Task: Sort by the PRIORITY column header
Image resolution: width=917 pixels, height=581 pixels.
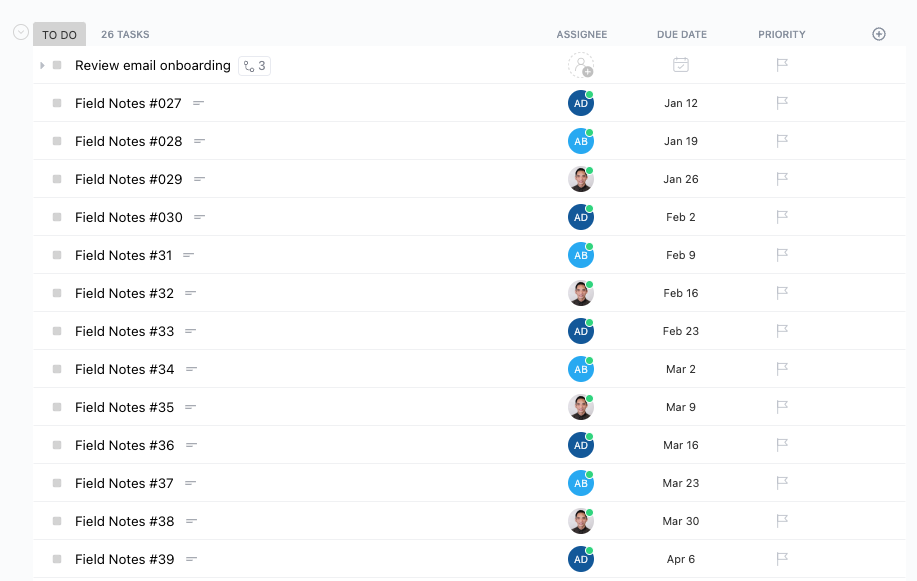Action: click(x=782, y=35)
